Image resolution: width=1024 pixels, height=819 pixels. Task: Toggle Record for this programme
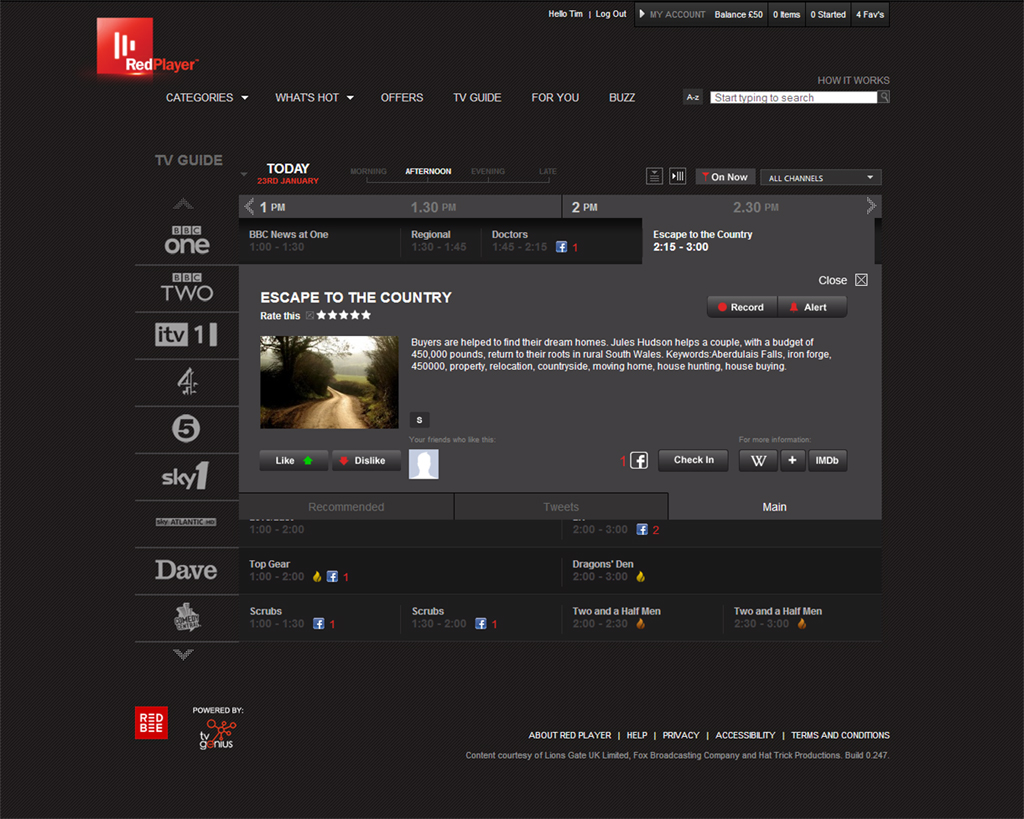tap(742, 307)
